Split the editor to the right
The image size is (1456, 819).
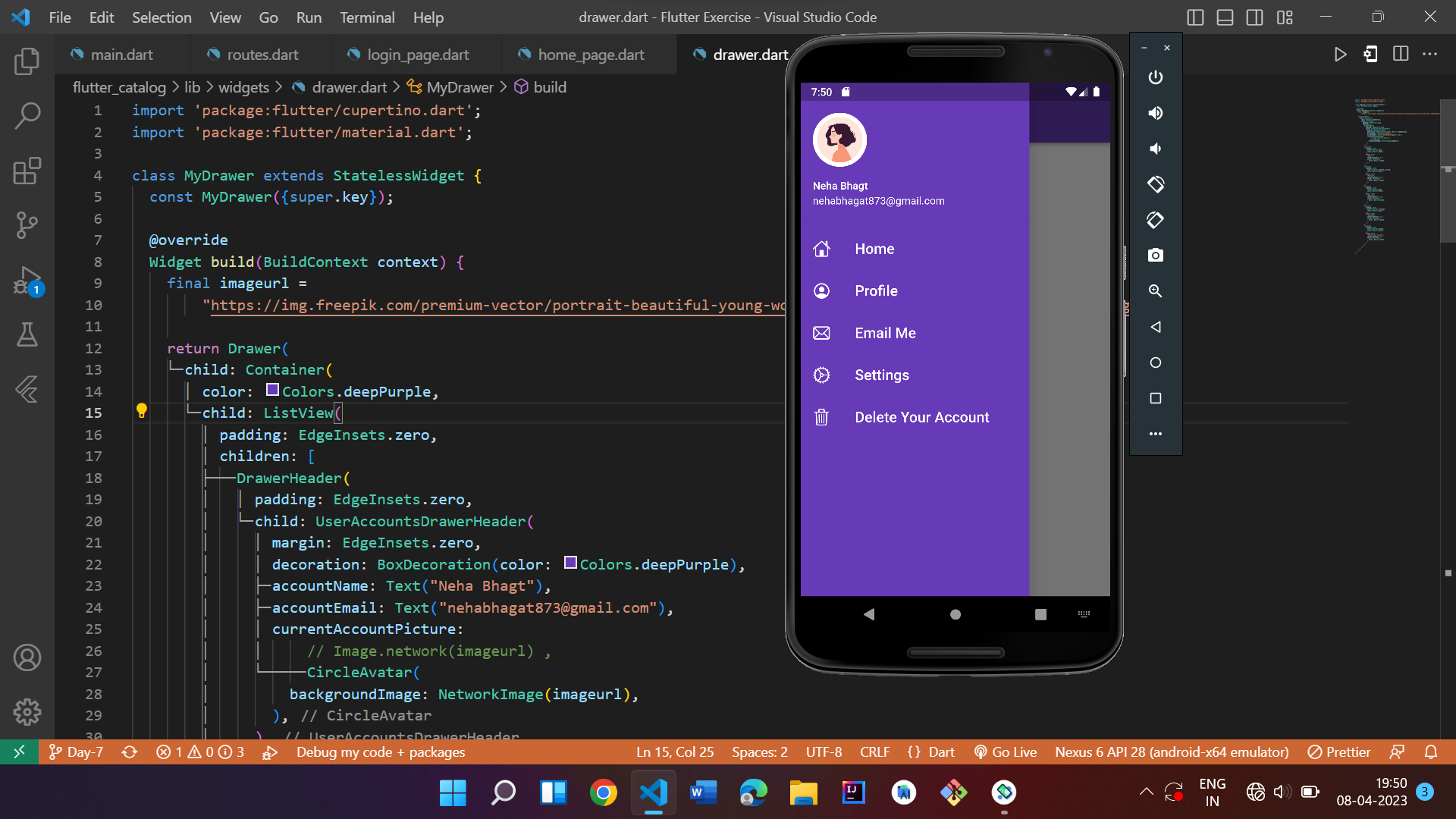point(1401,55)
